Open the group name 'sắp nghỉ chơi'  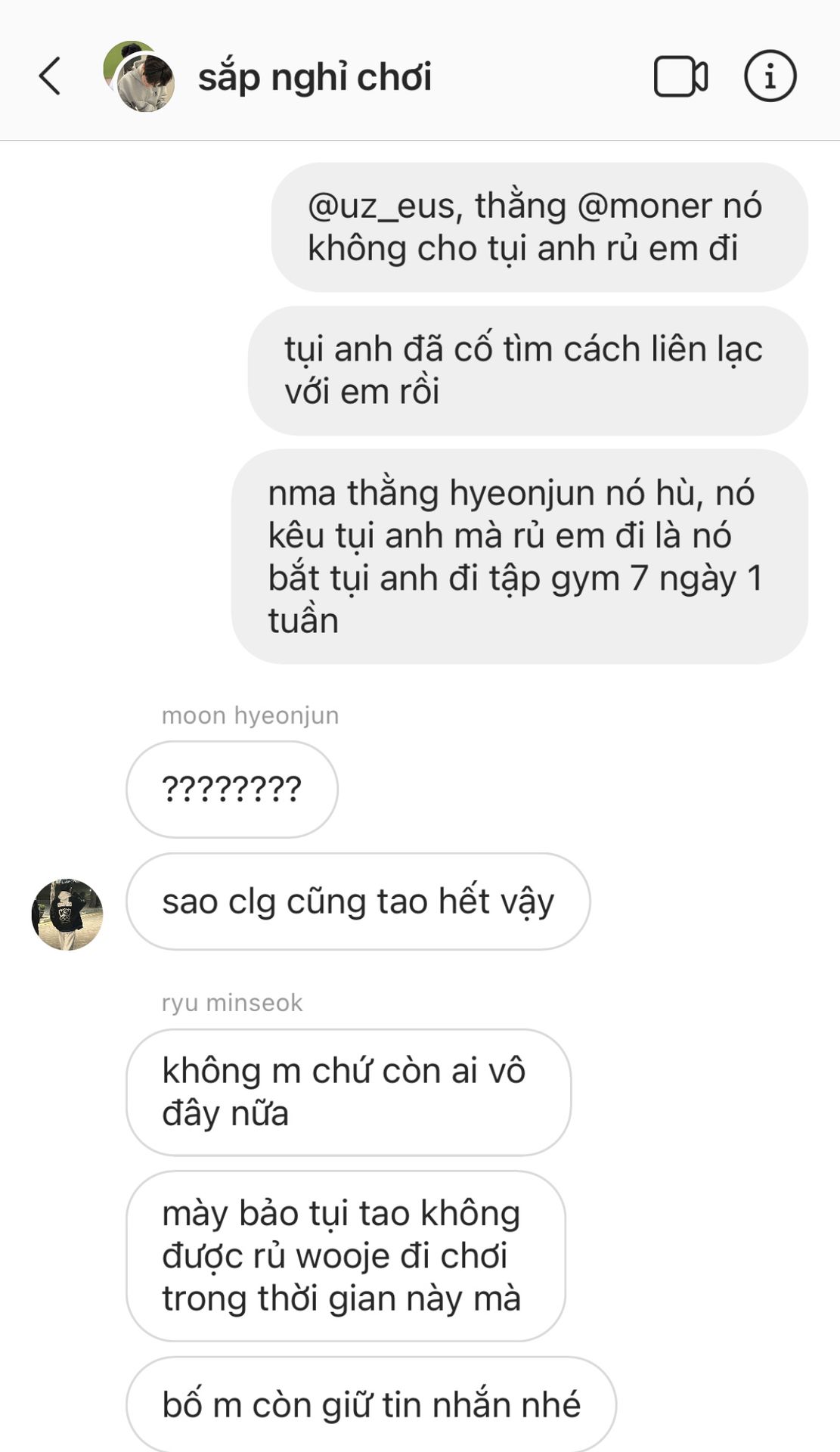click(x=315, y=77)
